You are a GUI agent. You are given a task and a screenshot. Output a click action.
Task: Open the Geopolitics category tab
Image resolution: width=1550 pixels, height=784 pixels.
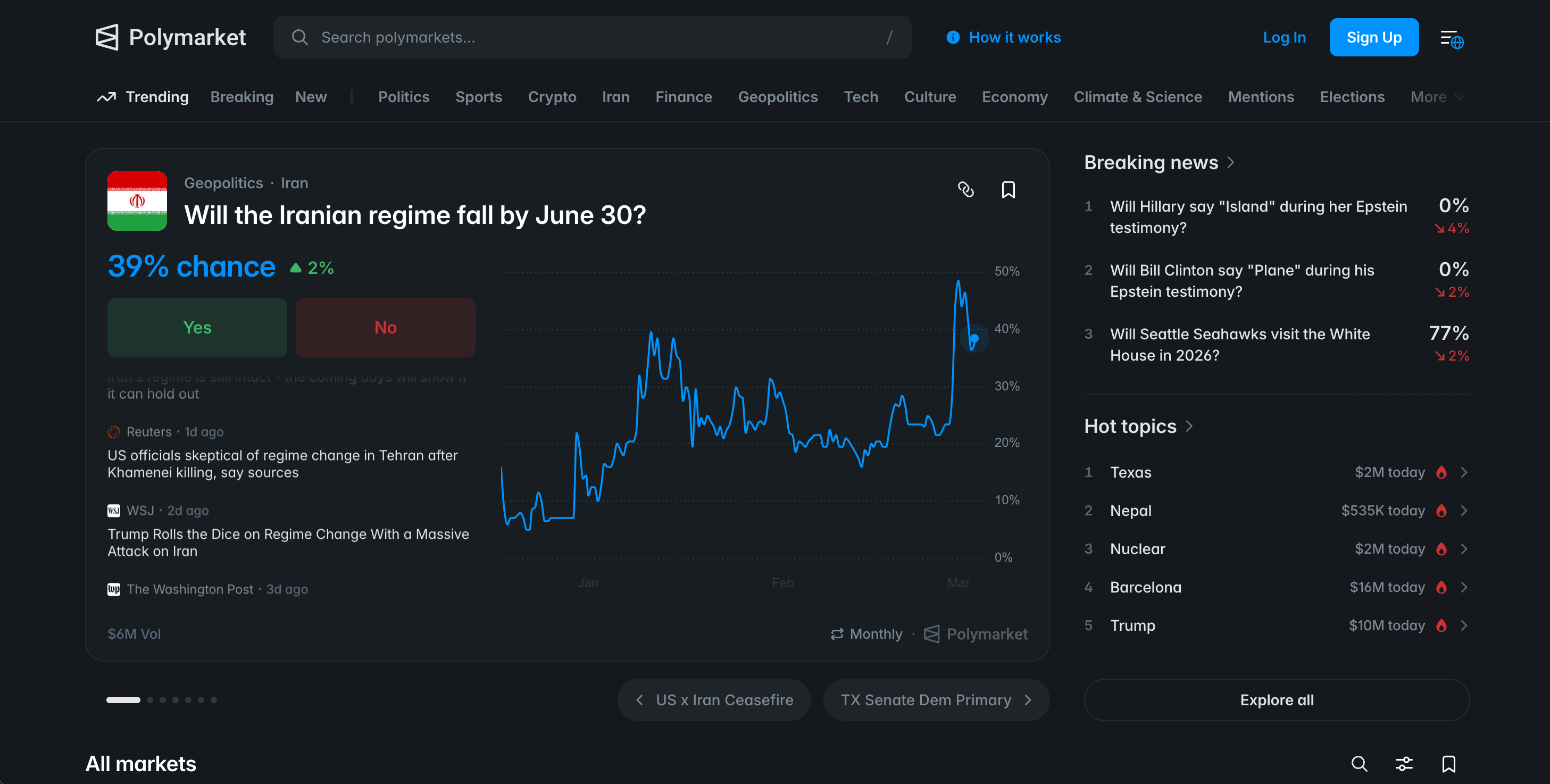(x=778, y=97)
